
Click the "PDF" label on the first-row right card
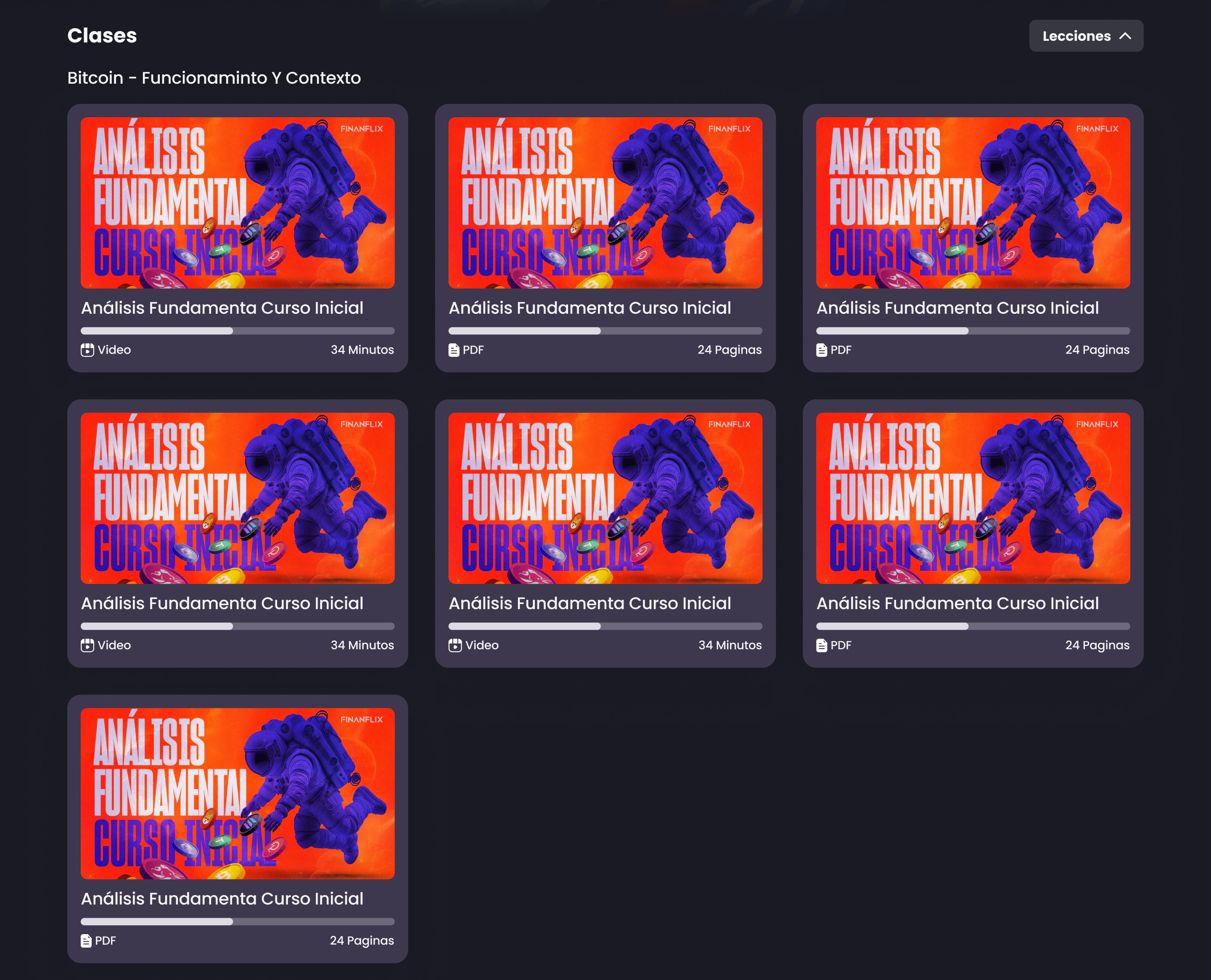(x=841, y=350)
